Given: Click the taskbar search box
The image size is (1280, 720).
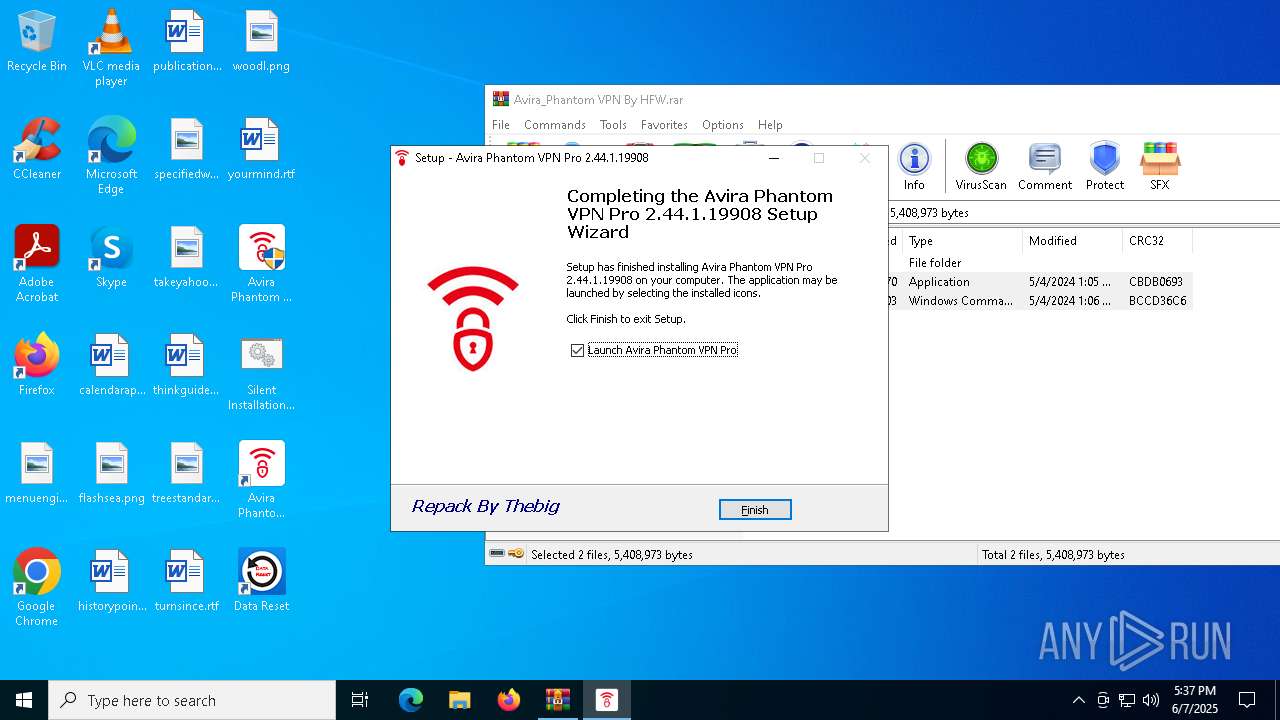Looking at the screenshot, I should click(192, 700).
